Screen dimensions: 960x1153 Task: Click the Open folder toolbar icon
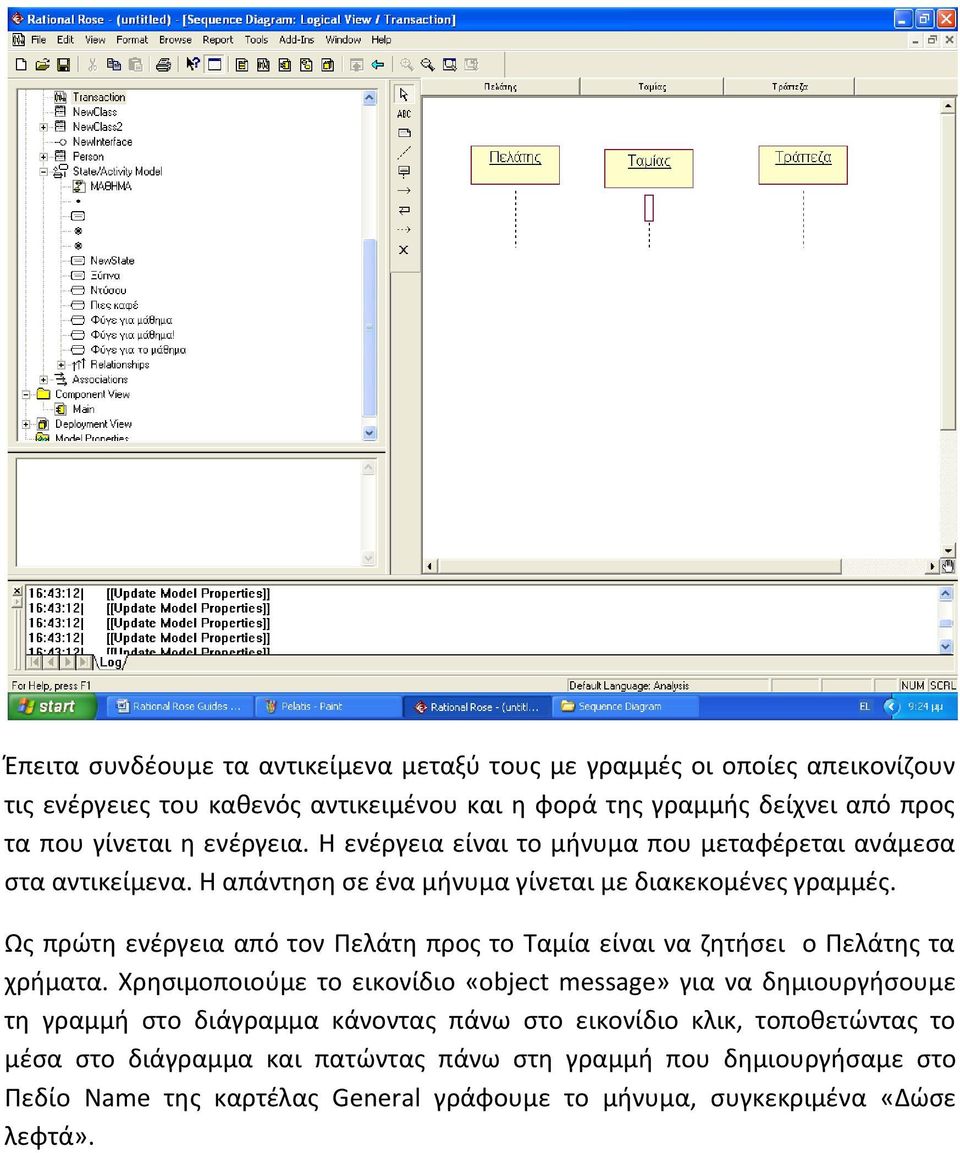[43, 65]
